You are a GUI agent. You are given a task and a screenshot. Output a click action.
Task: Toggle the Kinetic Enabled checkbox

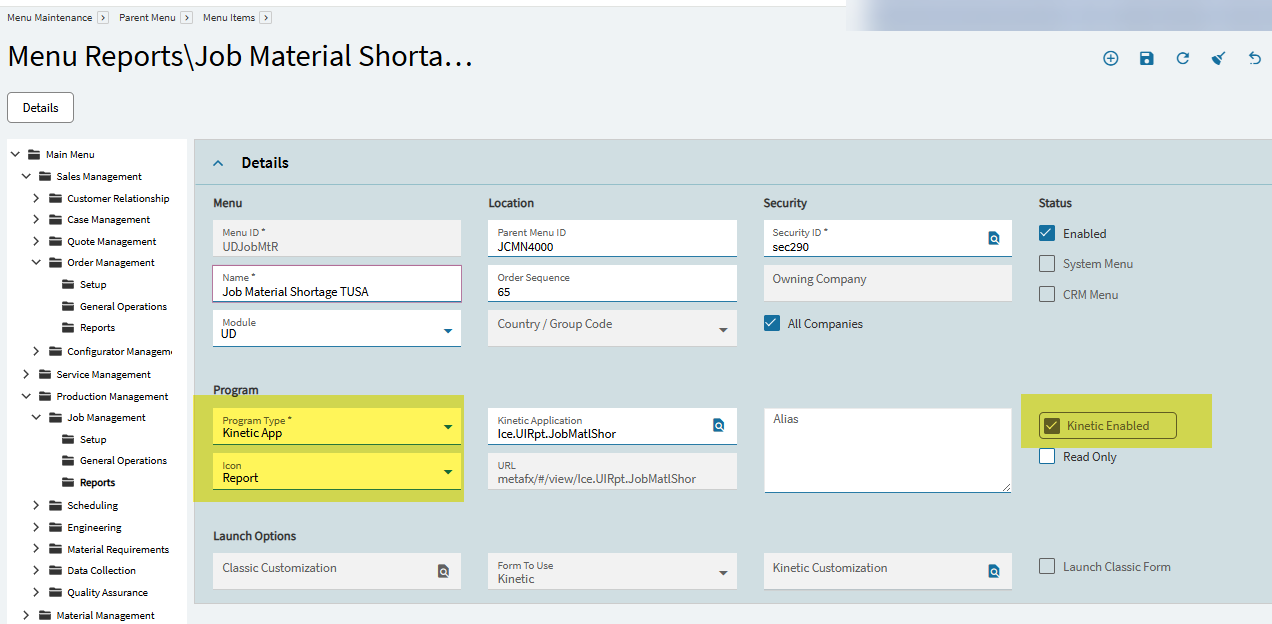pyautogui.click(x=1051, y=426)
